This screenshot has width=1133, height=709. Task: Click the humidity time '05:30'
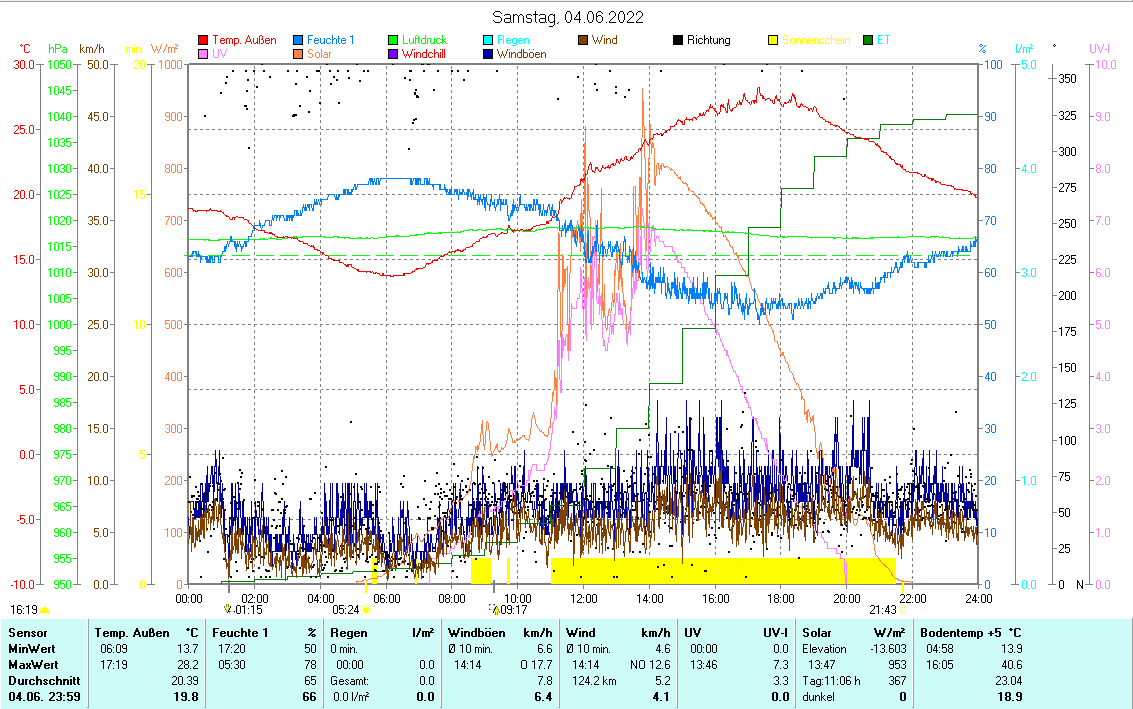(x=231, y=665)
